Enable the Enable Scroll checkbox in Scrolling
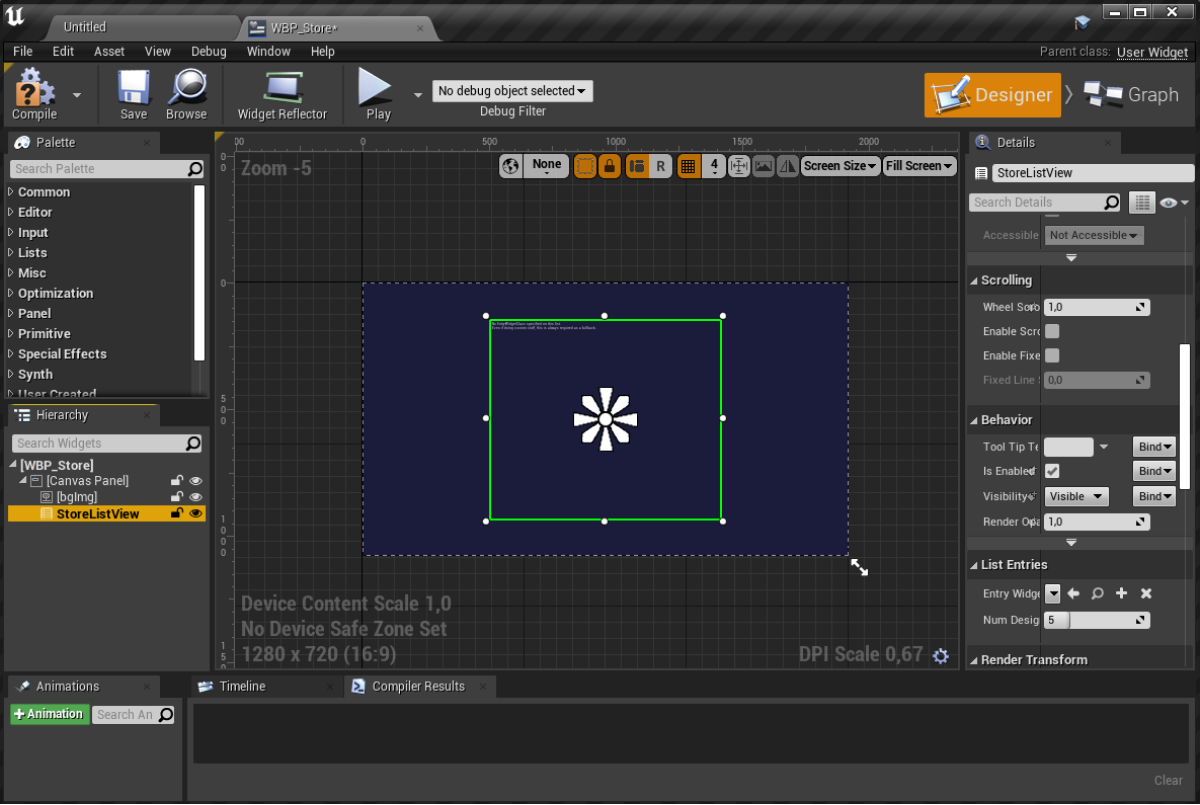The height and width of the screenshot is (805, 1200). pos(1052,331)
